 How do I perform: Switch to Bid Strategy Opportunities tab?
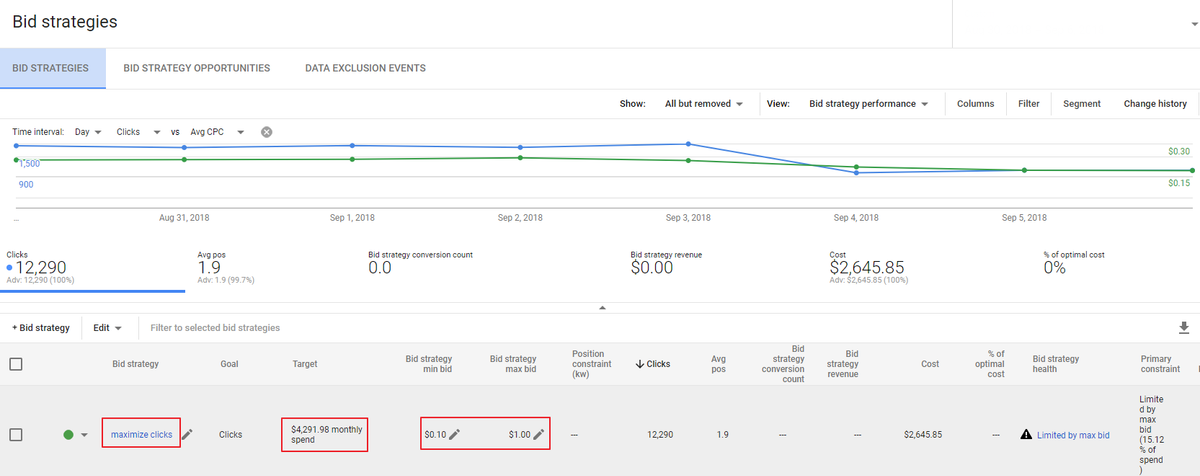pyautogui.click(x=197, y=68)
